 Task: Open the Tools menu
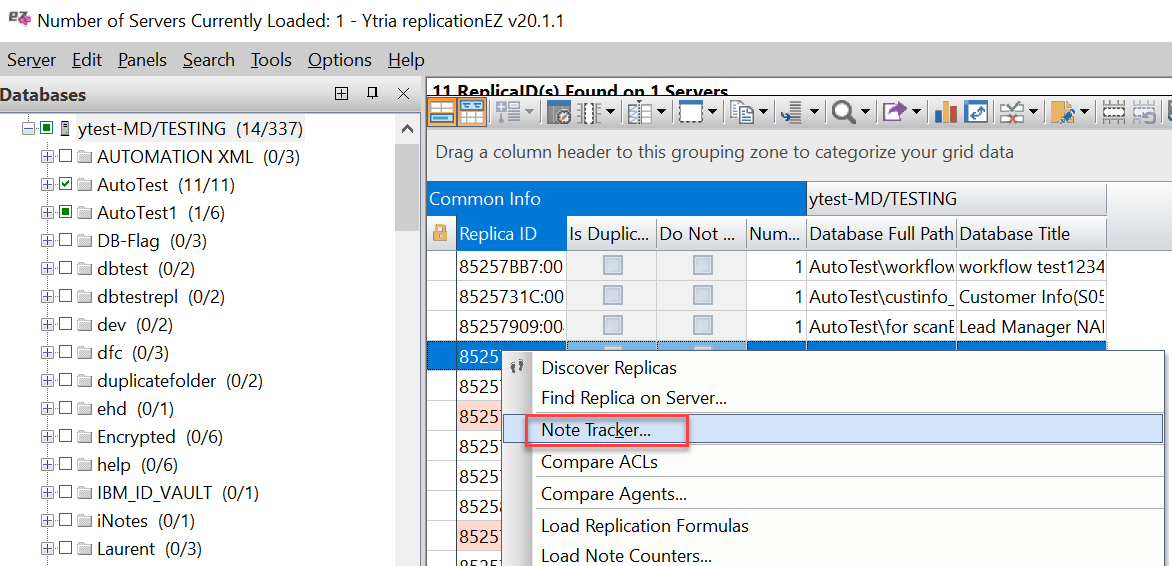pyautogui.click(x=271, y=60)
